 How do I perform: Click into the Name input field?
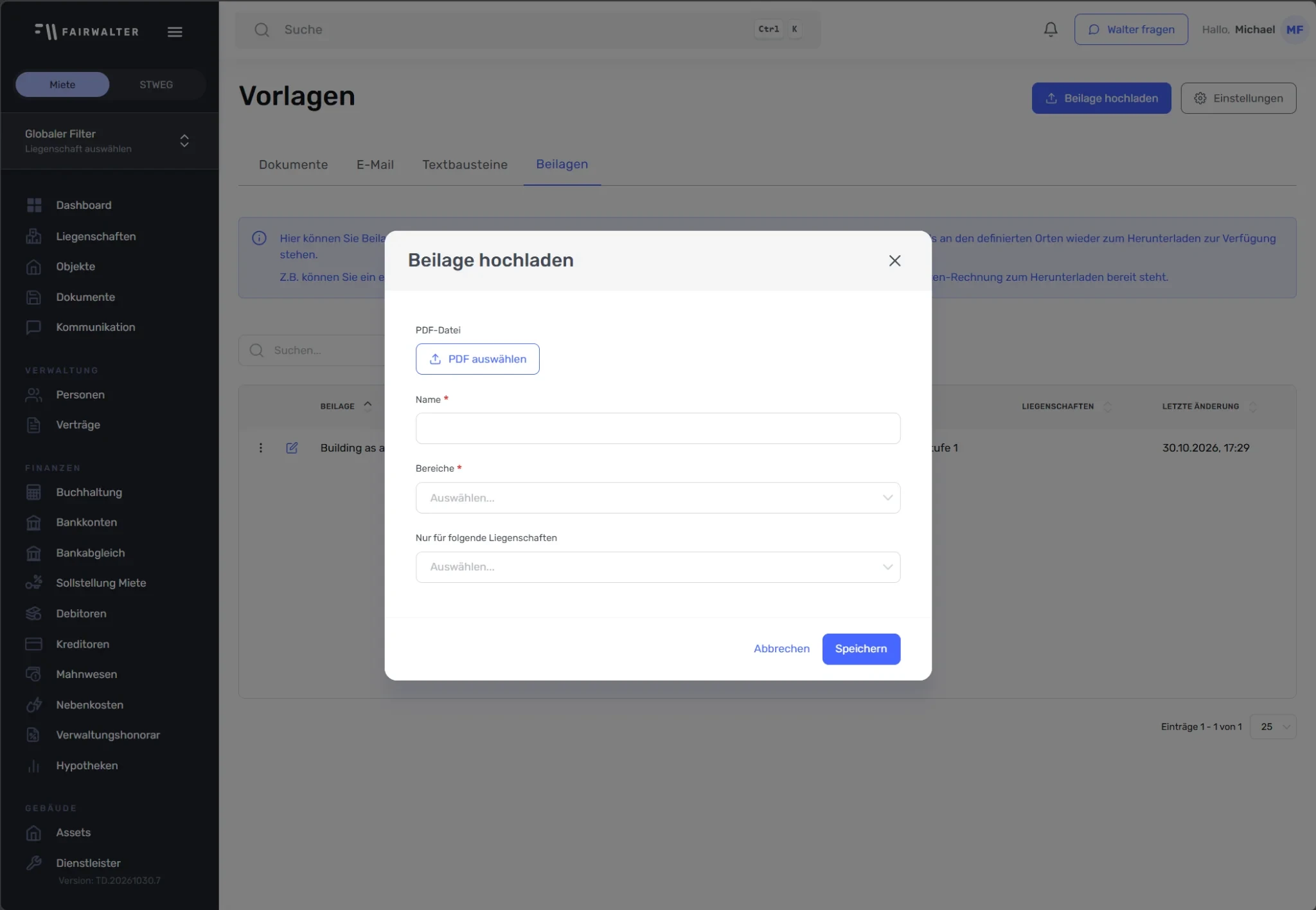click(x=657, y=428)
